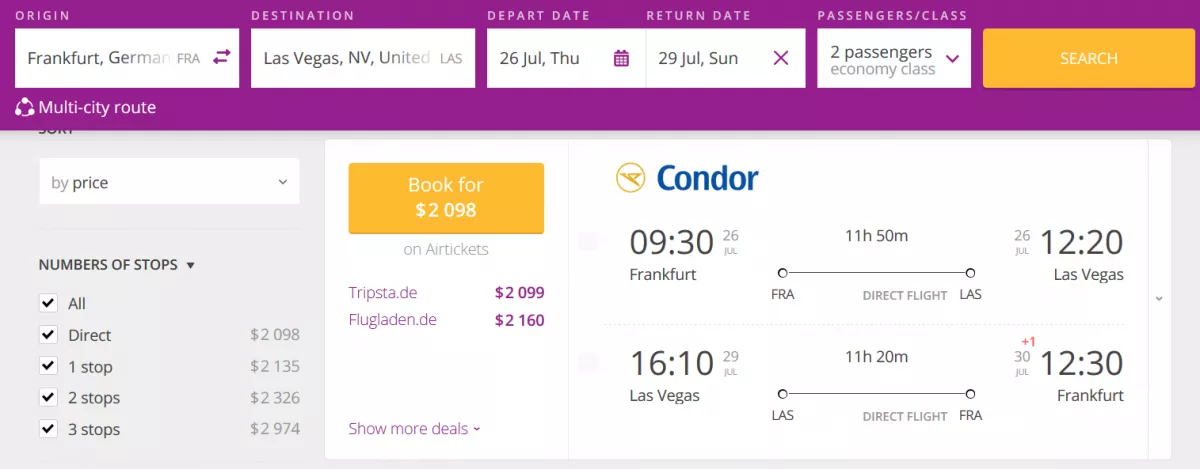Focus the Destination Las Vegas input field
Screen dimensions: 1200x469
point(363,58)
